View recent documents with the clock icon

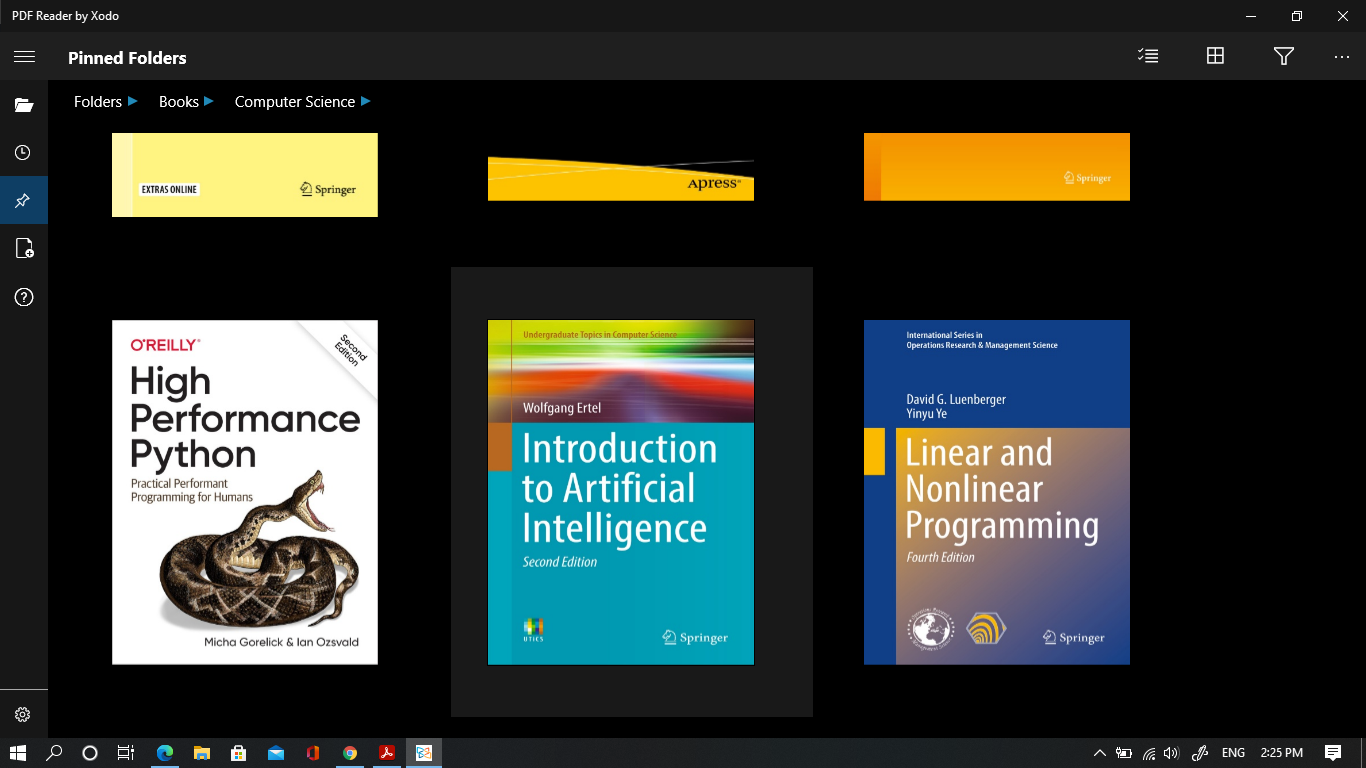tap(24, 152)
